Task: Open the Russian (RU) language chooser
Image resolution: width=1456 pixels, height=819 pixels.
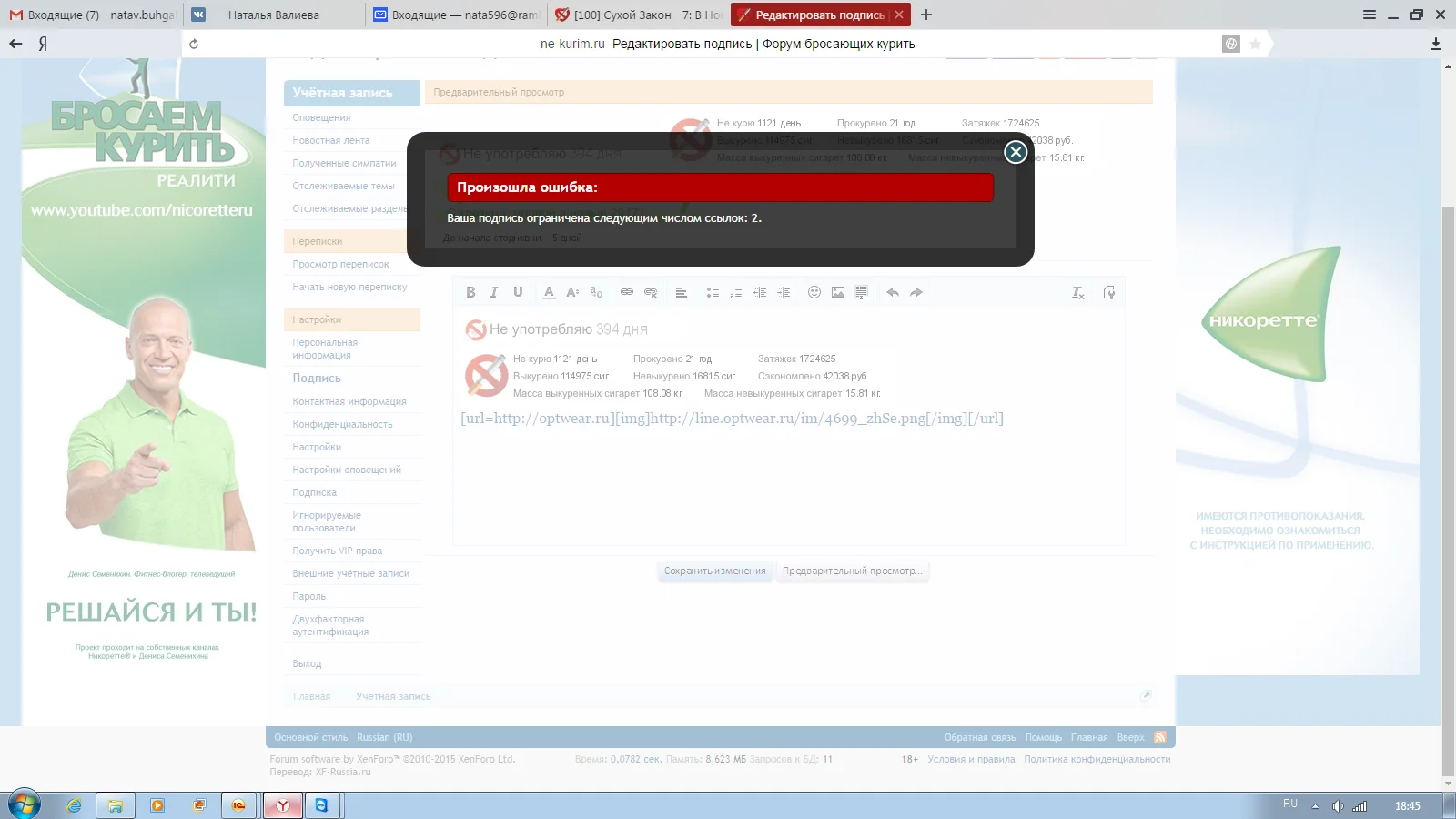Action: [385, 737]
